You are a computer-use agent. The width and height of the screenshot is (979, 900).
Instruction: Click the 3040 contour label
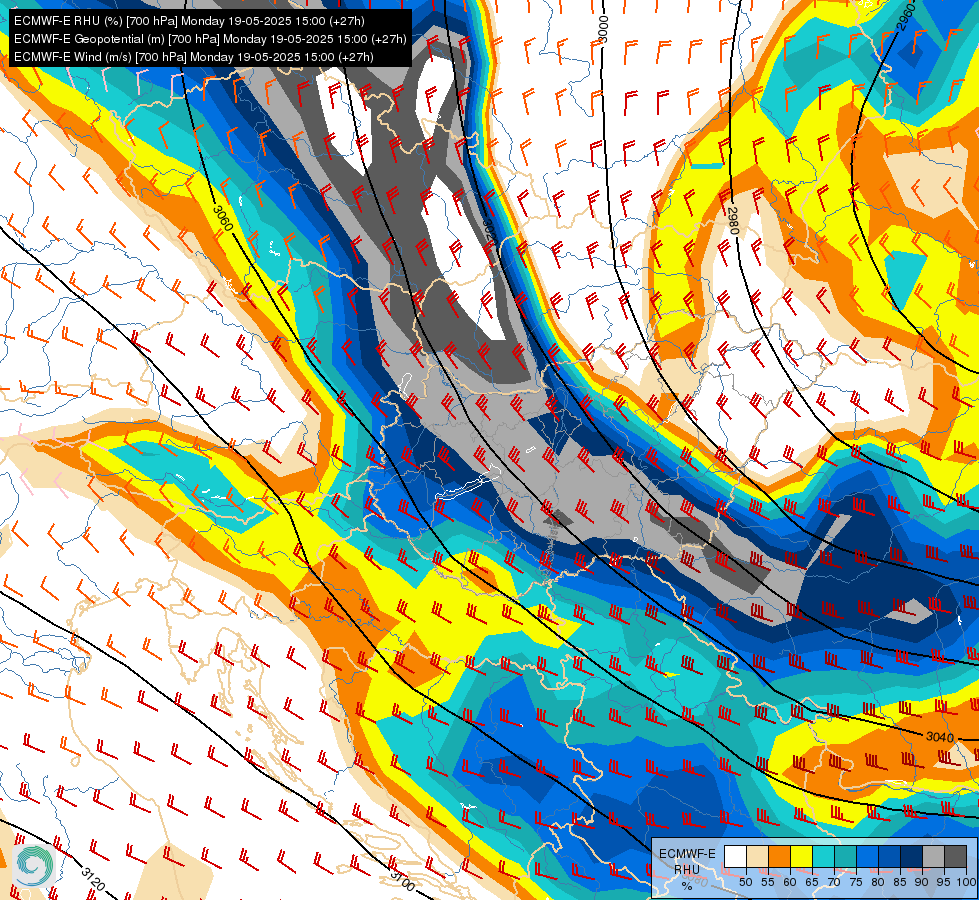click(940, 737)
